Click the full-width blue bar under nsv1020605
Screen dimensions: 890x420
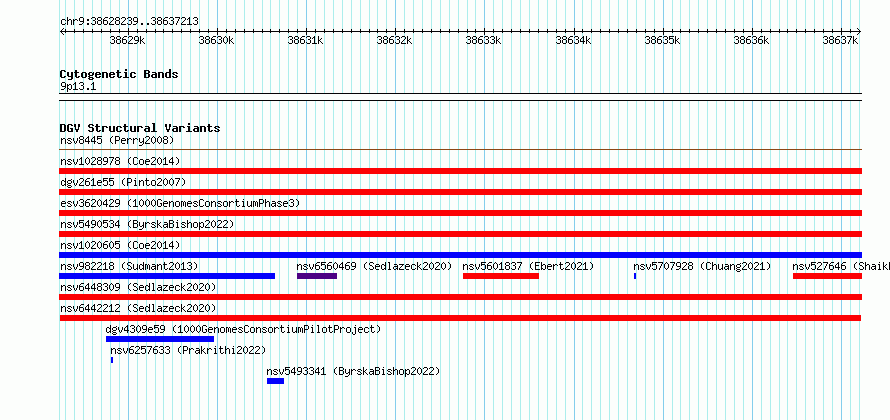(460, 255)
